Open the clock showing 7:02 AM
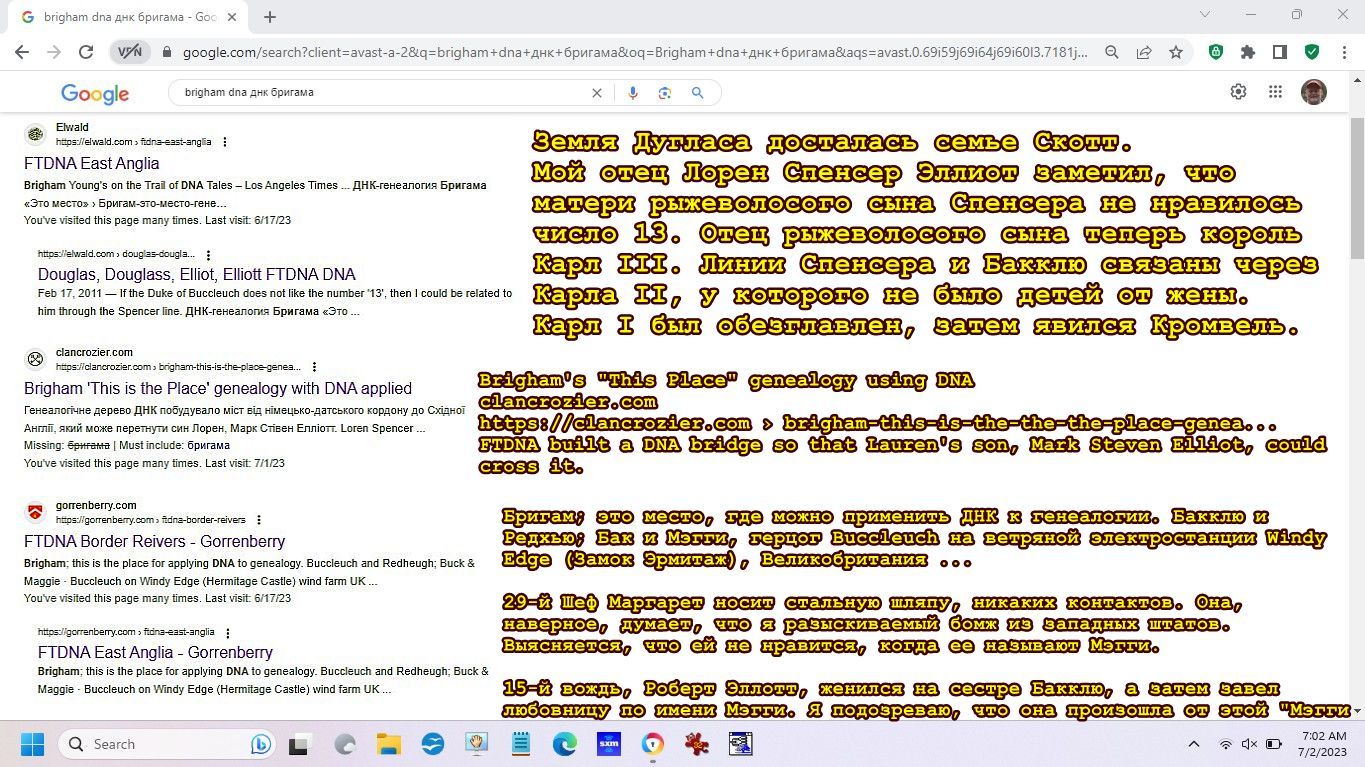Viewport: 1365px width, 767px height. pyautogui.click(x=1322, y=744)
